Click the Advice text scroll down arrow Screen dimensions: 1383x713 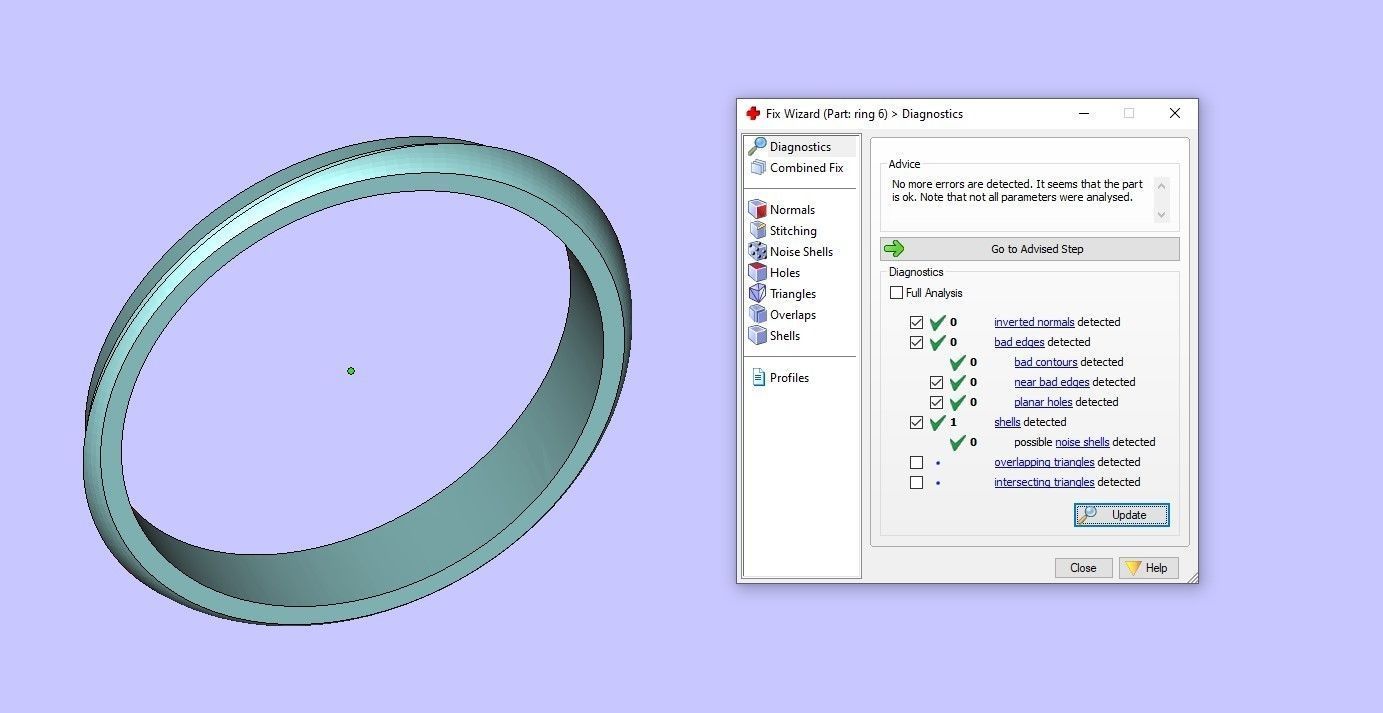(1161, 215)
